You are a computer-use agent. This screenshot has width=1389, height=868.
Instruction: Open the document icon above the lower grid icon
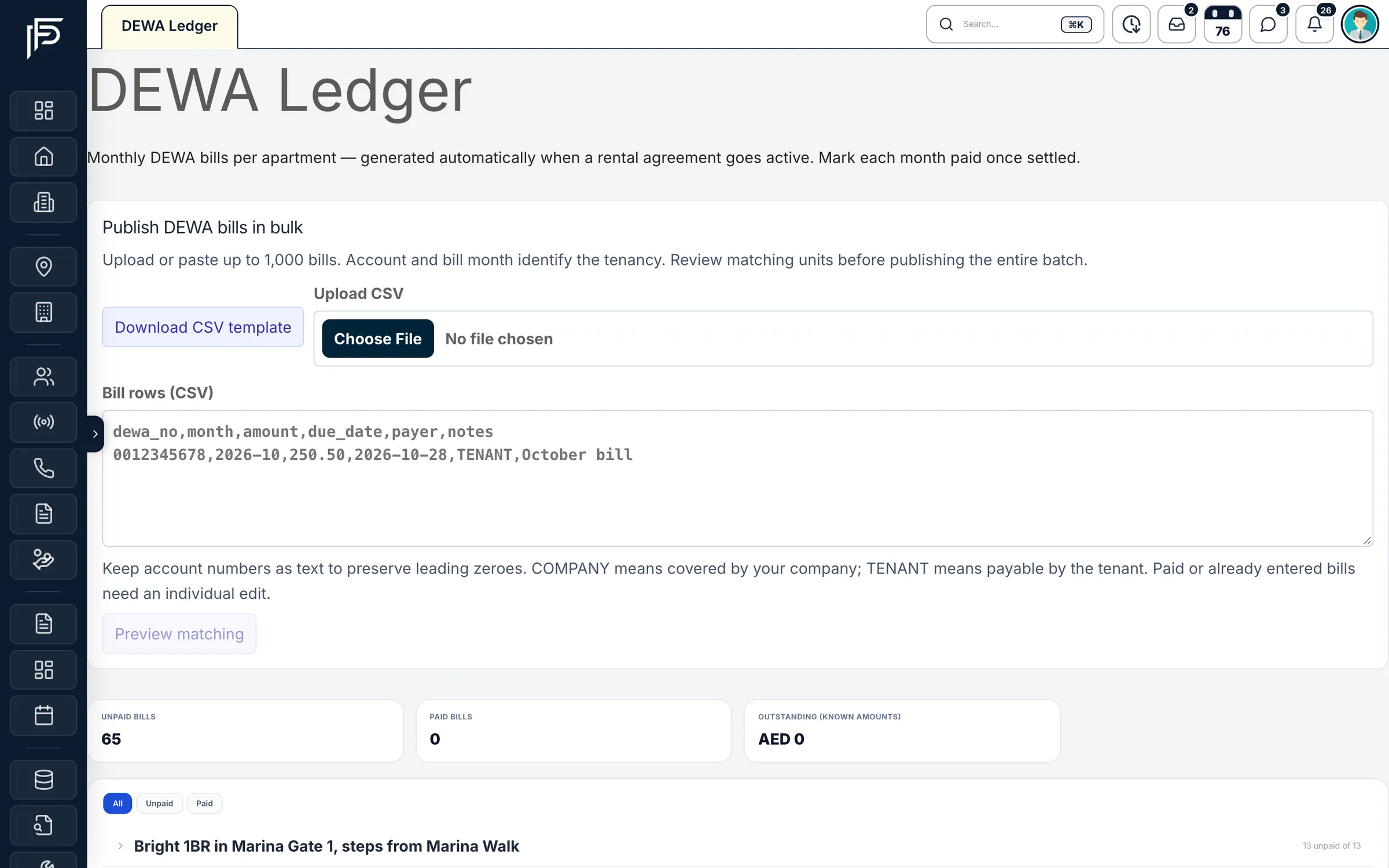tap(43, 624)
